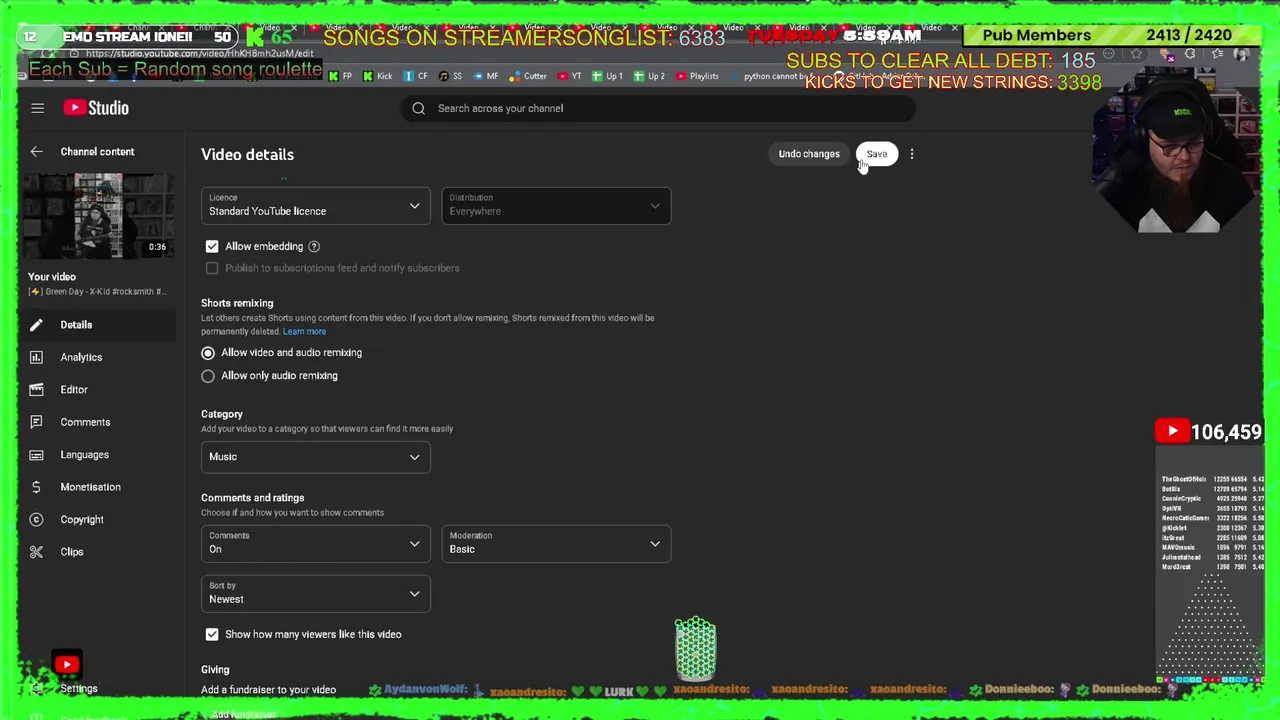Open the Kick bookmark in bookmarks bar
The height and width of the screenshot is (720, 1280).
coord(378,76)
